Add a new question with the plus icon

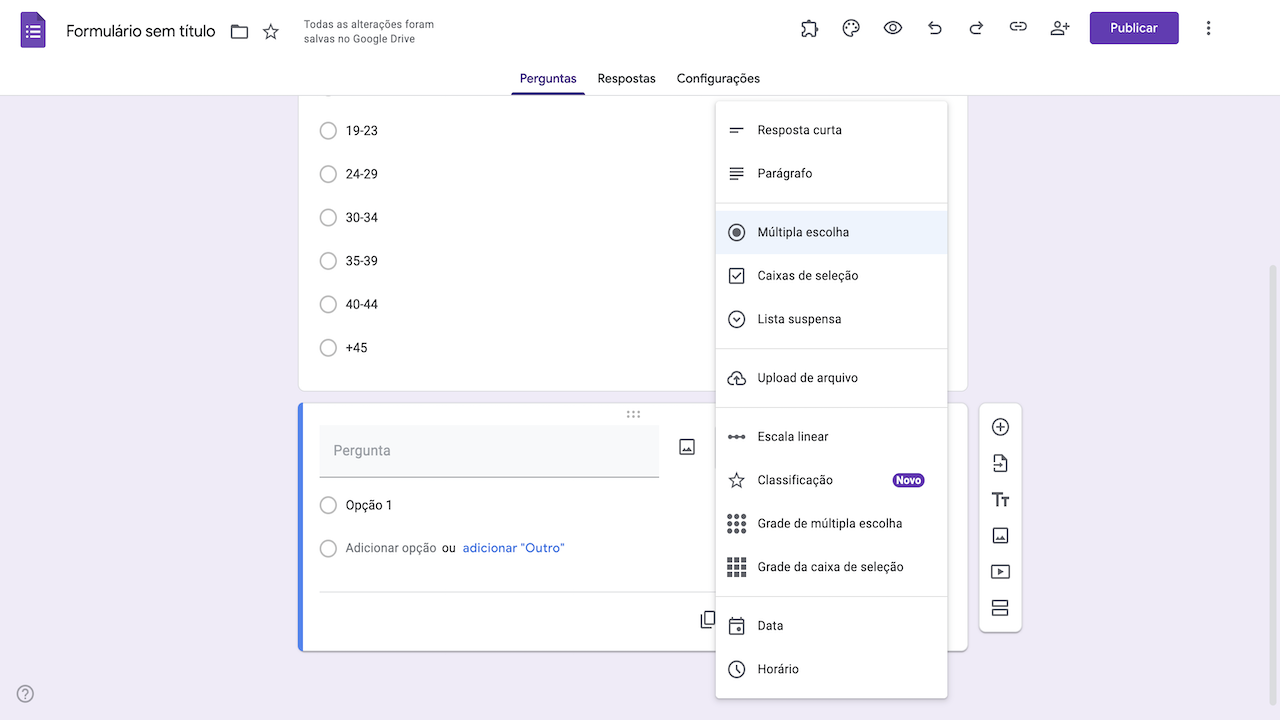(1000, 426)
